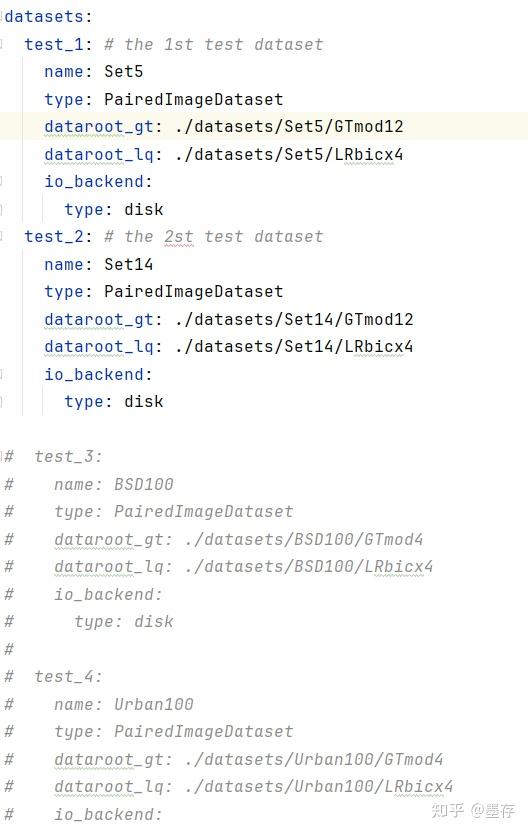The height and width of the screenshot is (833, 528).
Task: Click the 'datasets:' root key
Action: point(48,16)
